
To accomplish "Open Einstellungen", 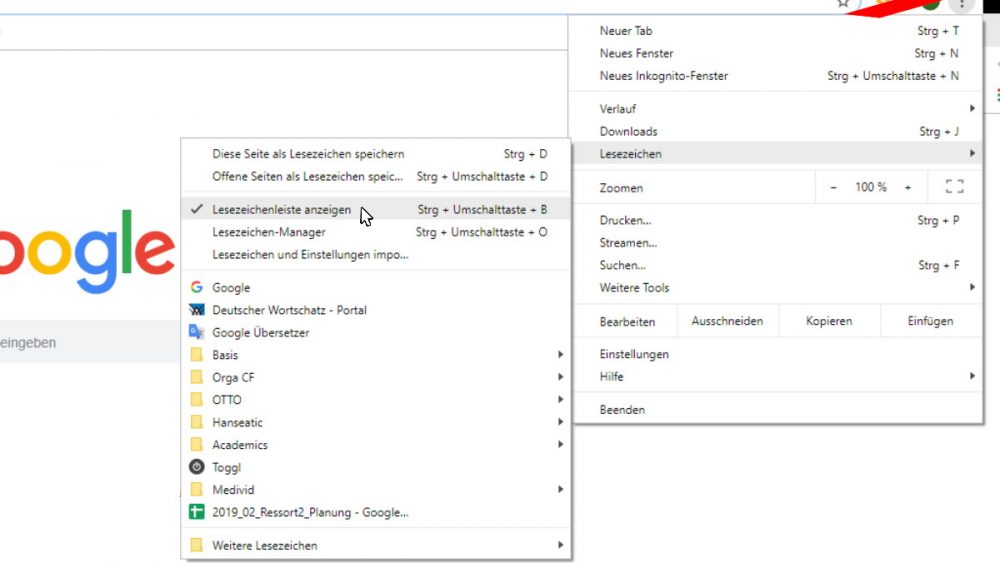I will pyautogui.click(x=778, y=354).
